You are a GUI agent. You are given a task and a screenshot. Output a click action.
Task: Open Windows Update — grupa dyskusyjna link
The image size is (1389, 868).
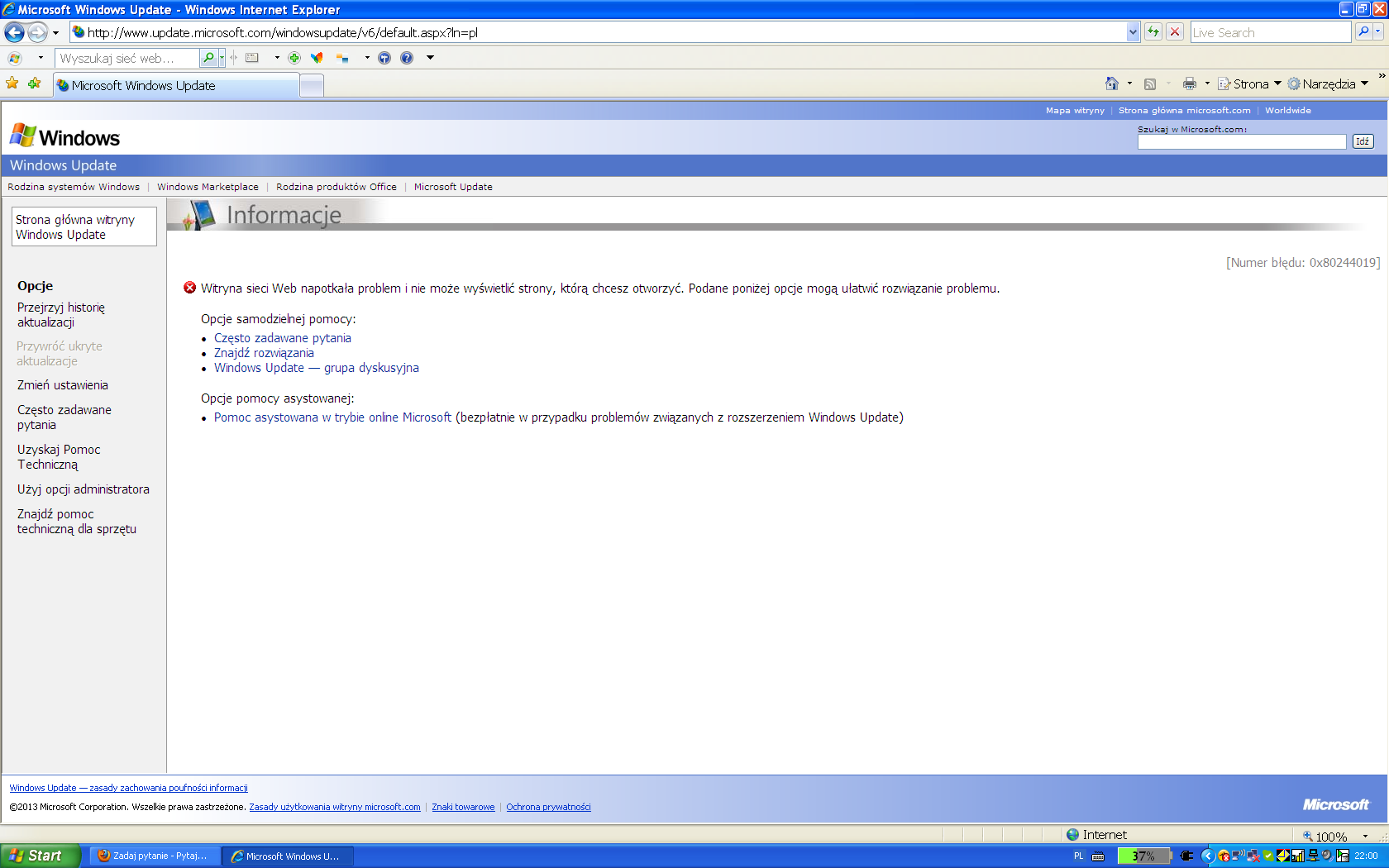317,368
